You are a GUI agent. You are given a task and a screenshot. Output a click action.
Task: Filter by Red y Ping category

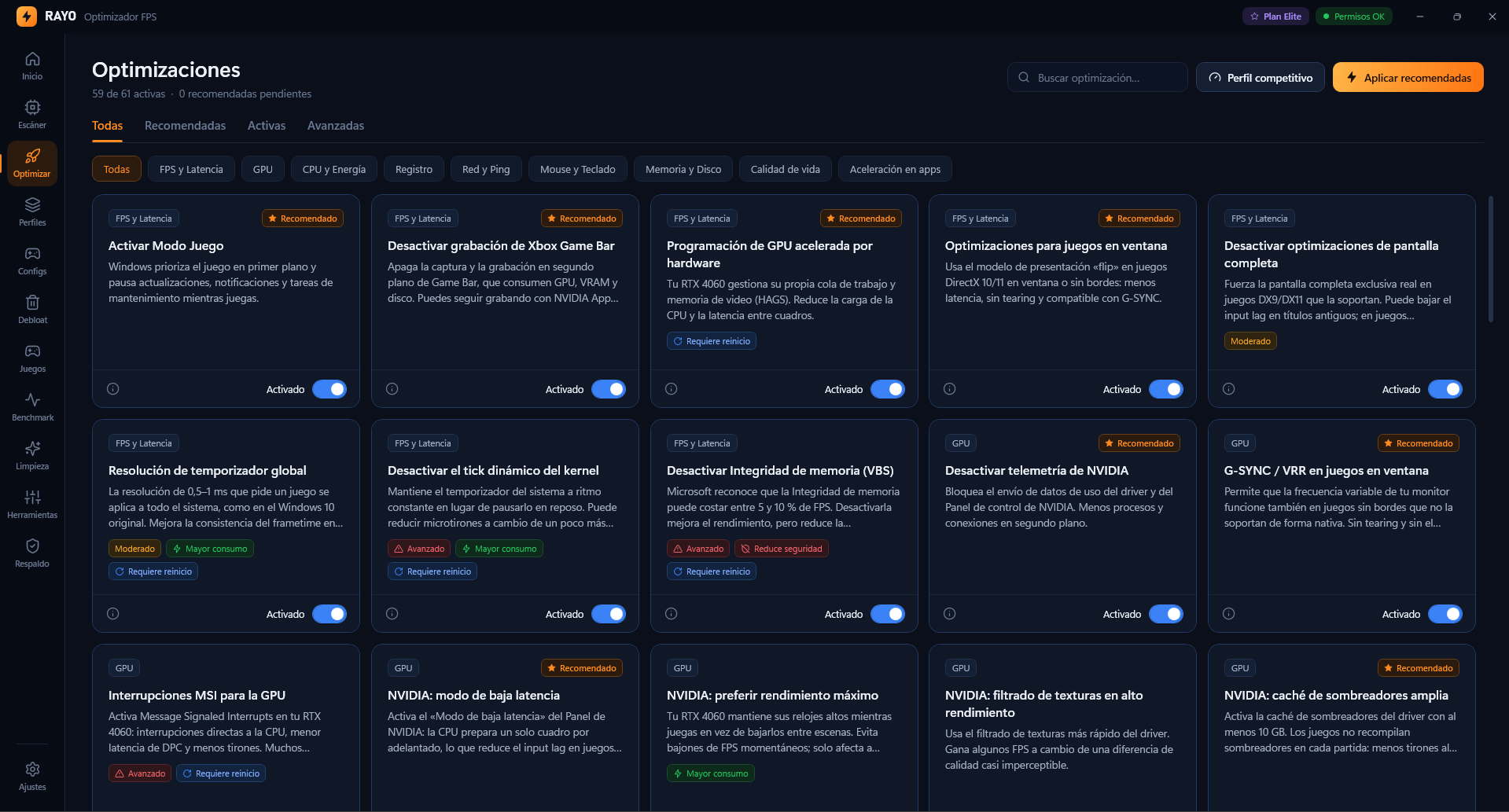pyautogui.click(x=486, y=169)
